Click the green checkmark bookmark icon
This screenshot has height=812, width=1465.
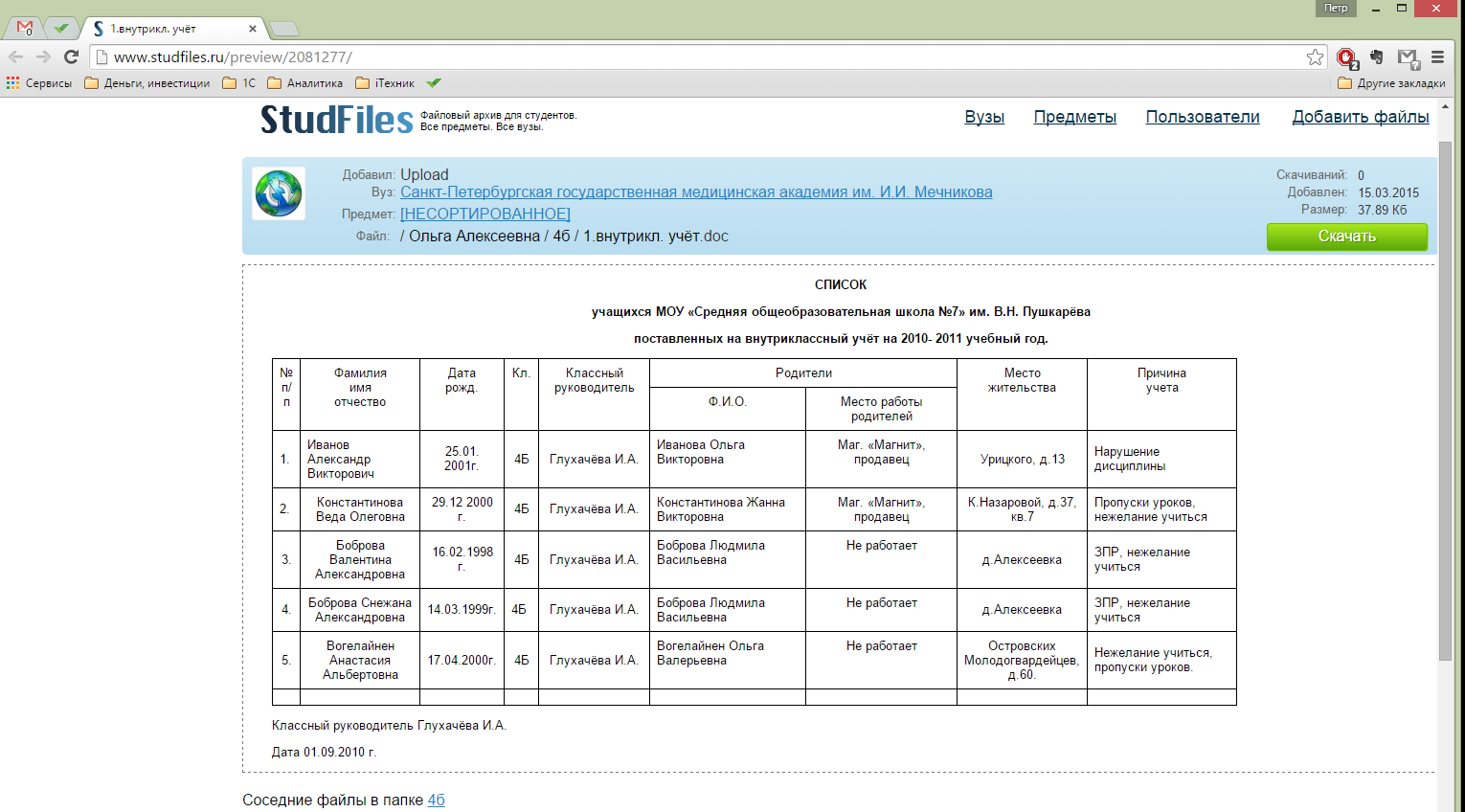434,83
